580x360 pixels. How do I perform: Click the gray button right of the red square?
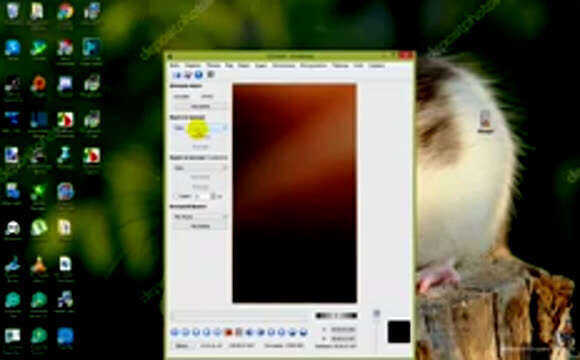(239, 332)
